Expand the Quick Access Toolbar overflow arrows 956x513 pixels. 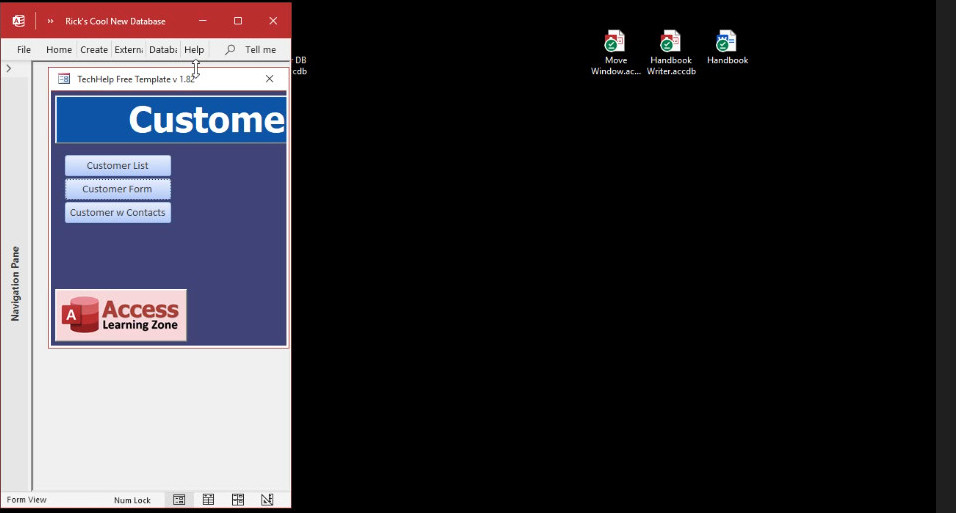tap(50, 21)
